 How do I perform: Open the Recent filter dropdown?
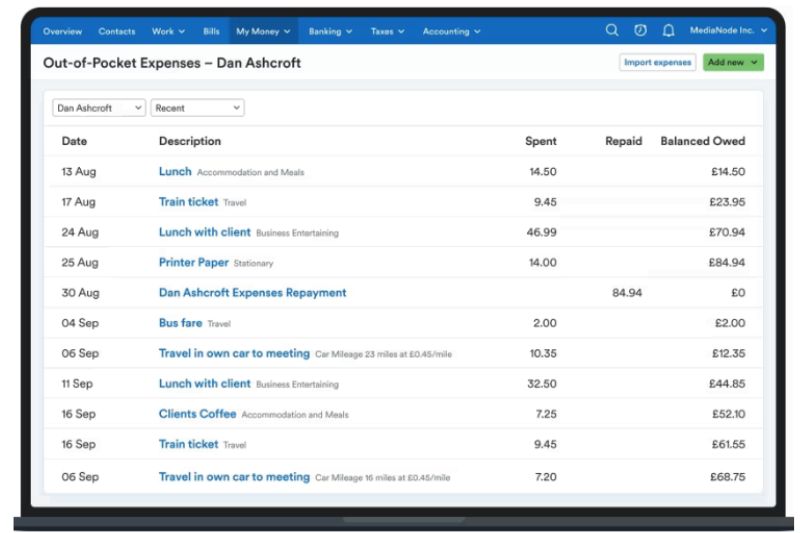[x=197, y=108]
